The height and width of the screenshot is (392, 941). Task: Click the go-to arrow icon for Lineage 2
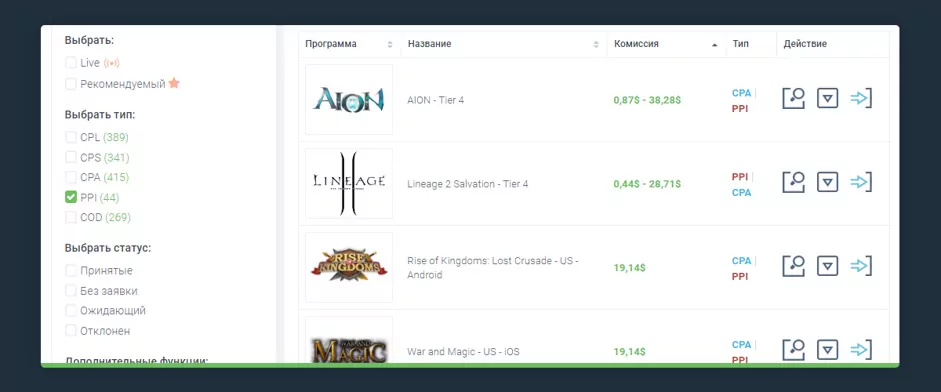pos(861,182)
